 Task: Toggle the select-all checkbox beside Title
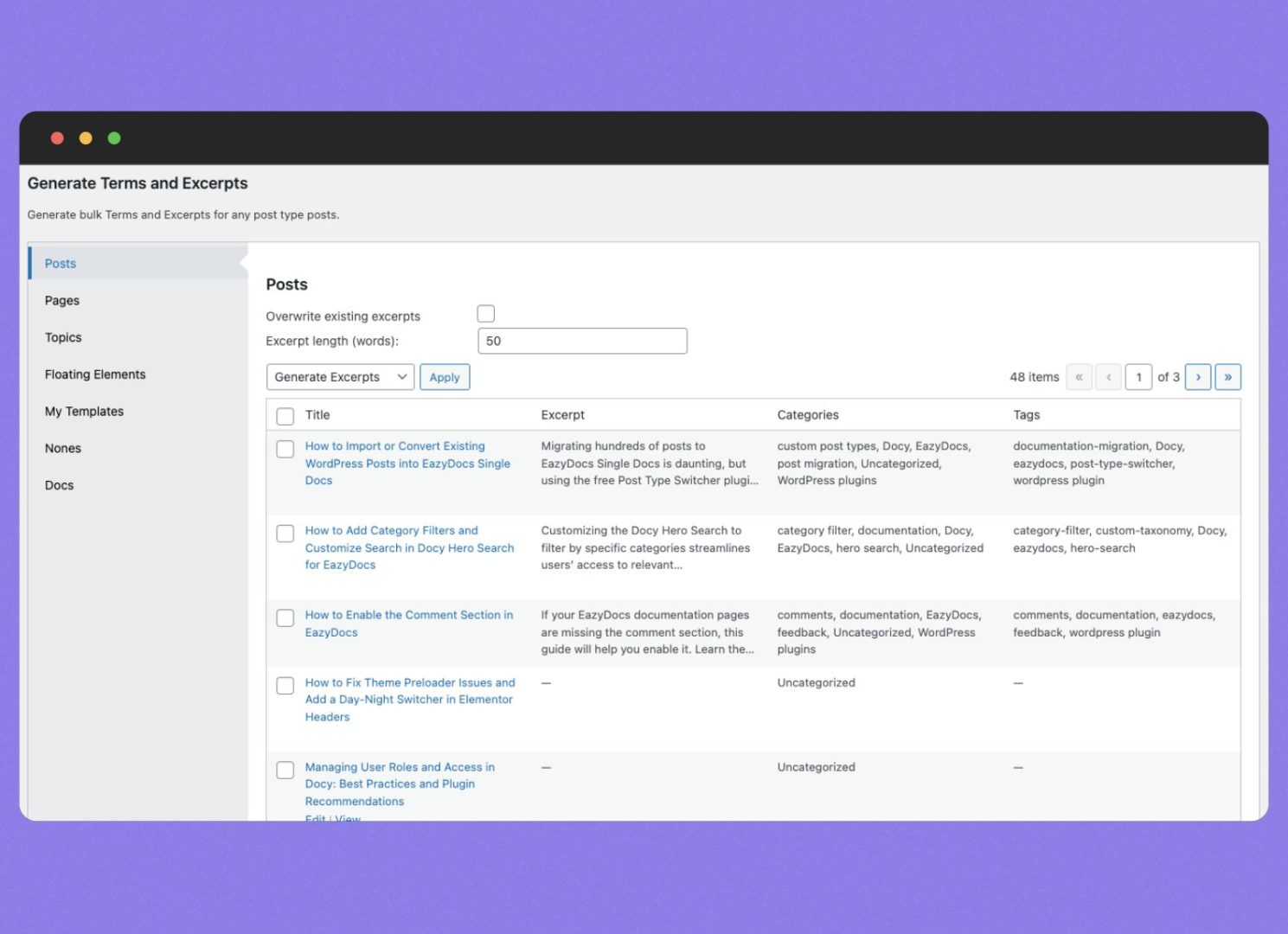click(285, 416)
